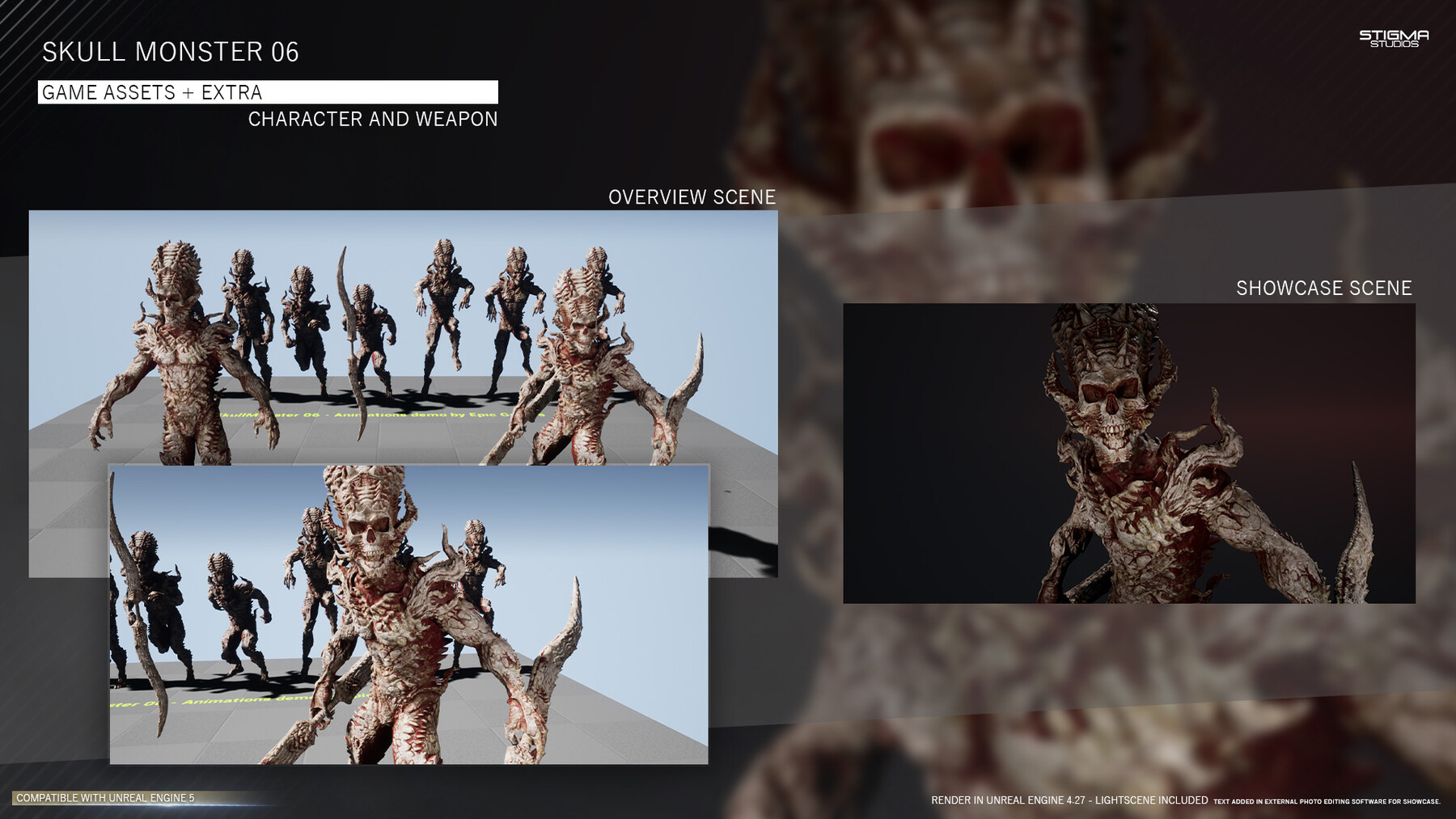This screenshot has width=1456, height=819.
Task: Click the Stigma Studios logo
Action: coord(1395,36)
